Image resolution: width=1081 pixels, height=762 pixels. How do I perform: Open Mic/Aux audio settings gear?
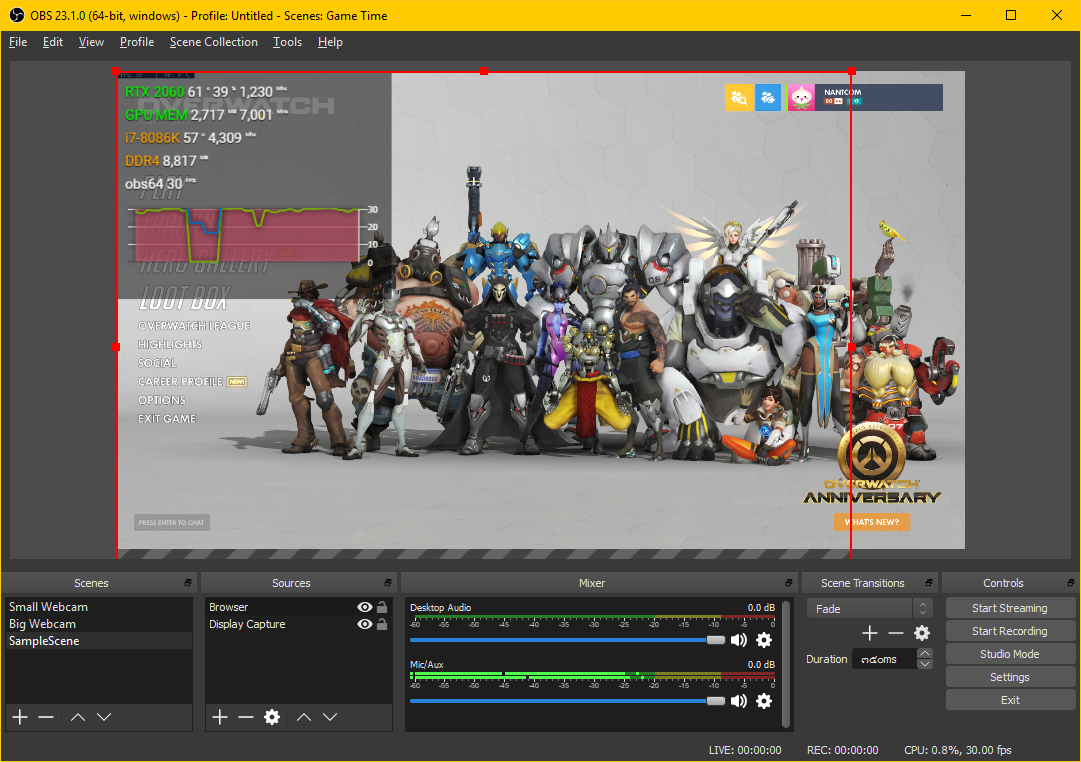764,701
